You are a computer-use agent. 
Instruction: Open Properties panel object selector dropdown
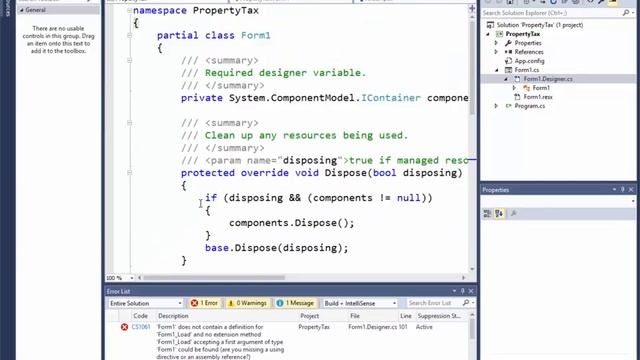[x=633, y=201]
